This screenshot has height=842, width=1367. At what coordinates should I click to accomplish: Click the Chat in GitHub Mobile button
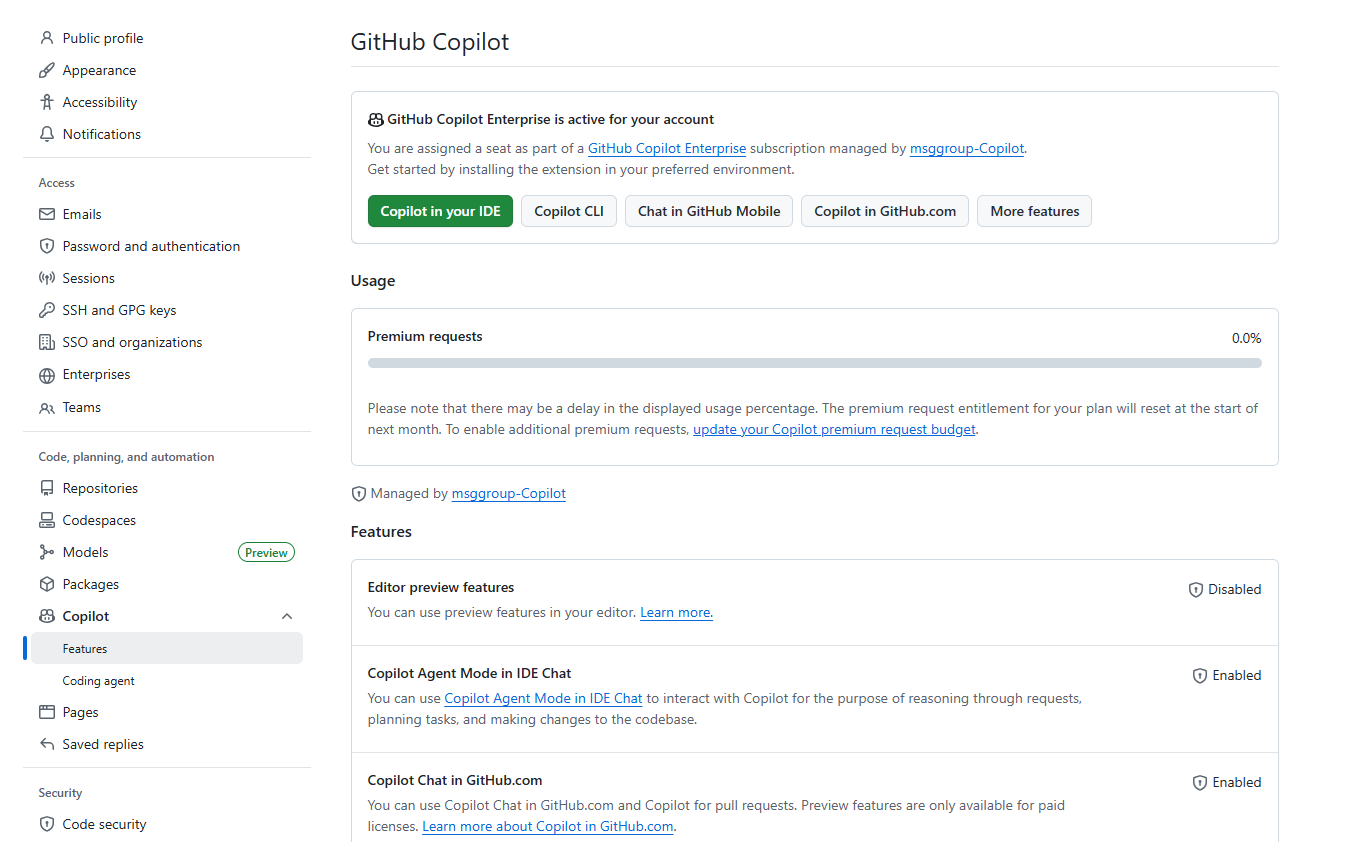709,211
